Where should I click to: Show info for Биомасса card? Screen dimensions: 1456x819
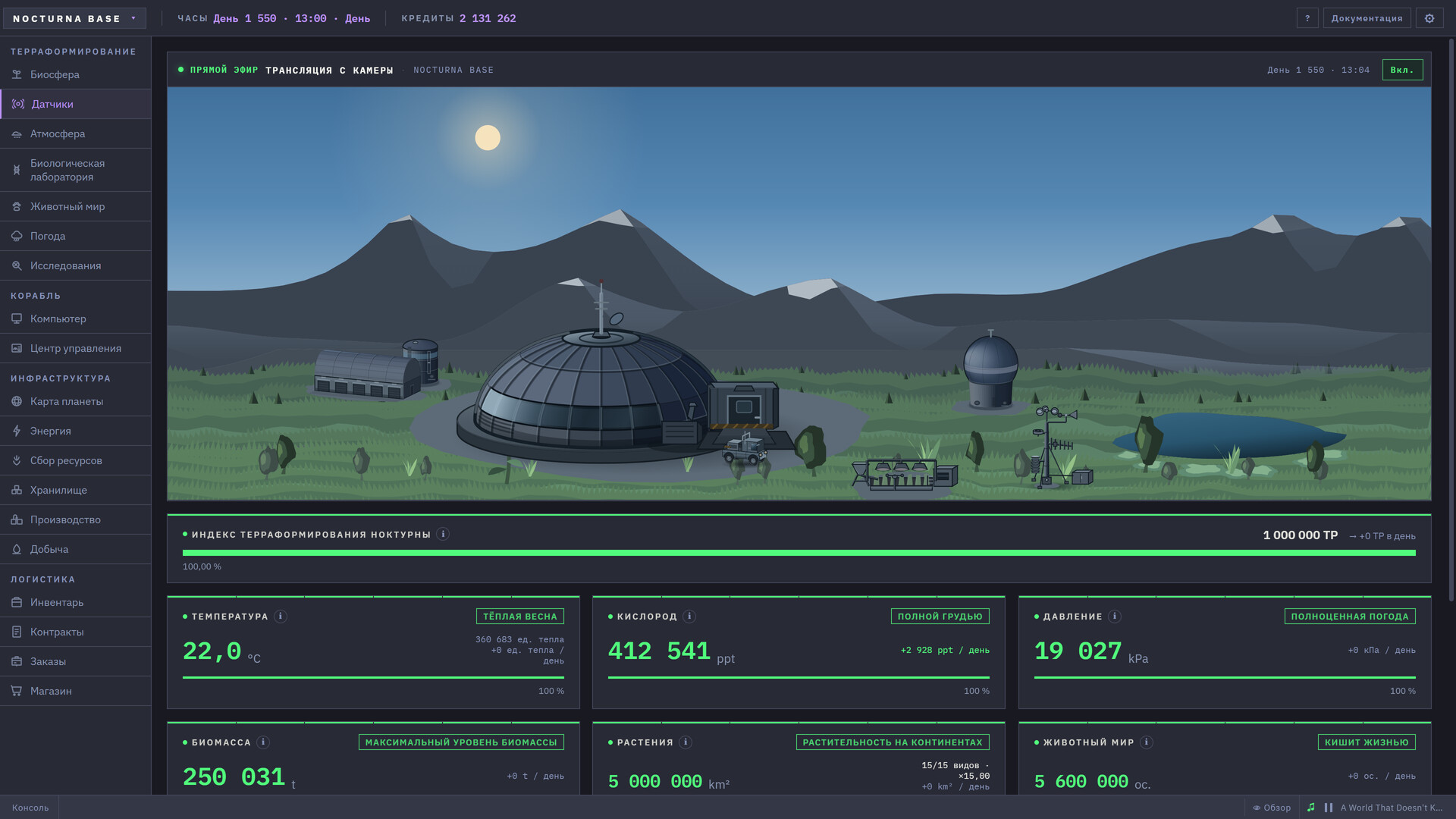click(263, 742)
